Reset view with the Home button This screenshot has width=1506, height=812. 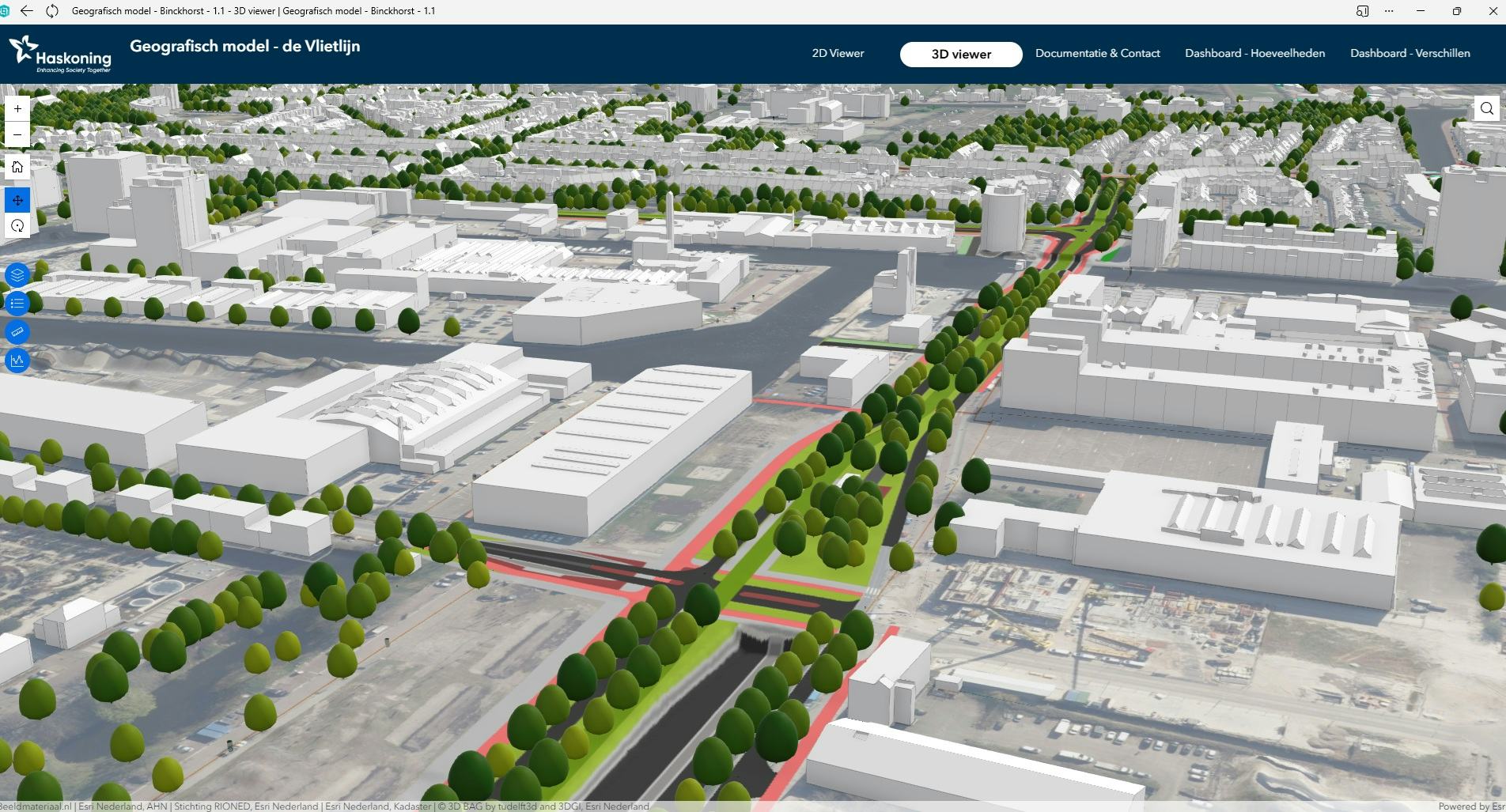click(17, 166)
